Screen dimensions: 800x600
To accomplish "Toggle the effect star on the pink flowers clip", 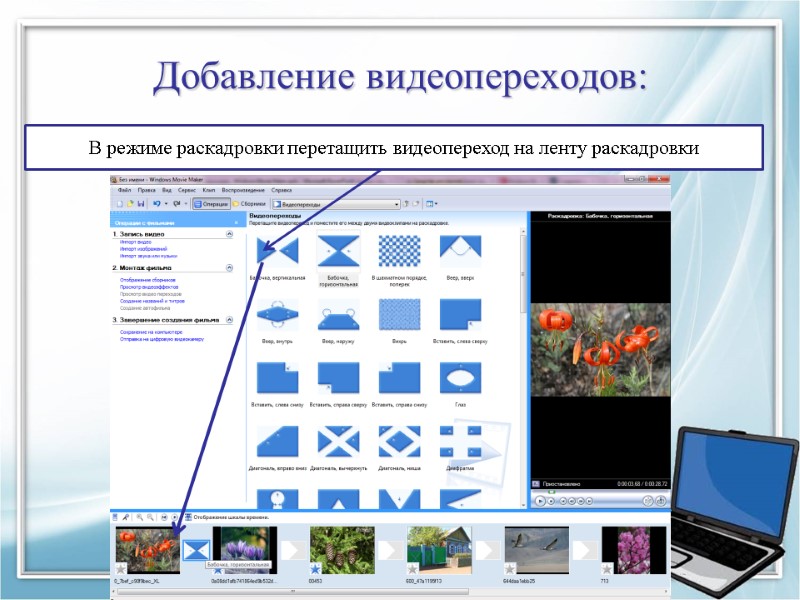I will tap(607, 568).
